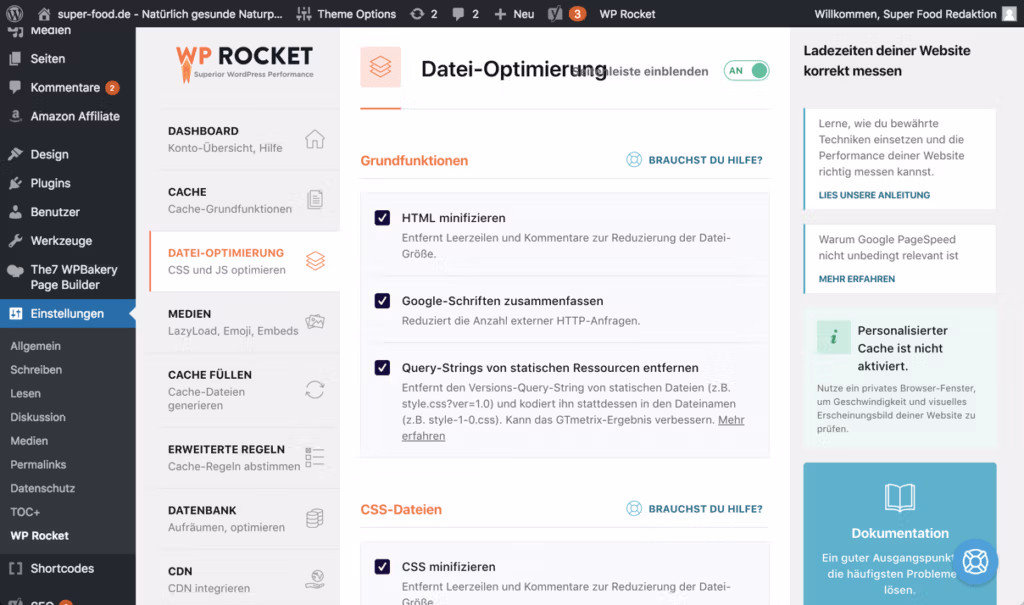The width and height of the screenshot is (1024, 605).
Task: Toggle Google-Schriften zusammenfassen checkbox
Action: (382, 301)
